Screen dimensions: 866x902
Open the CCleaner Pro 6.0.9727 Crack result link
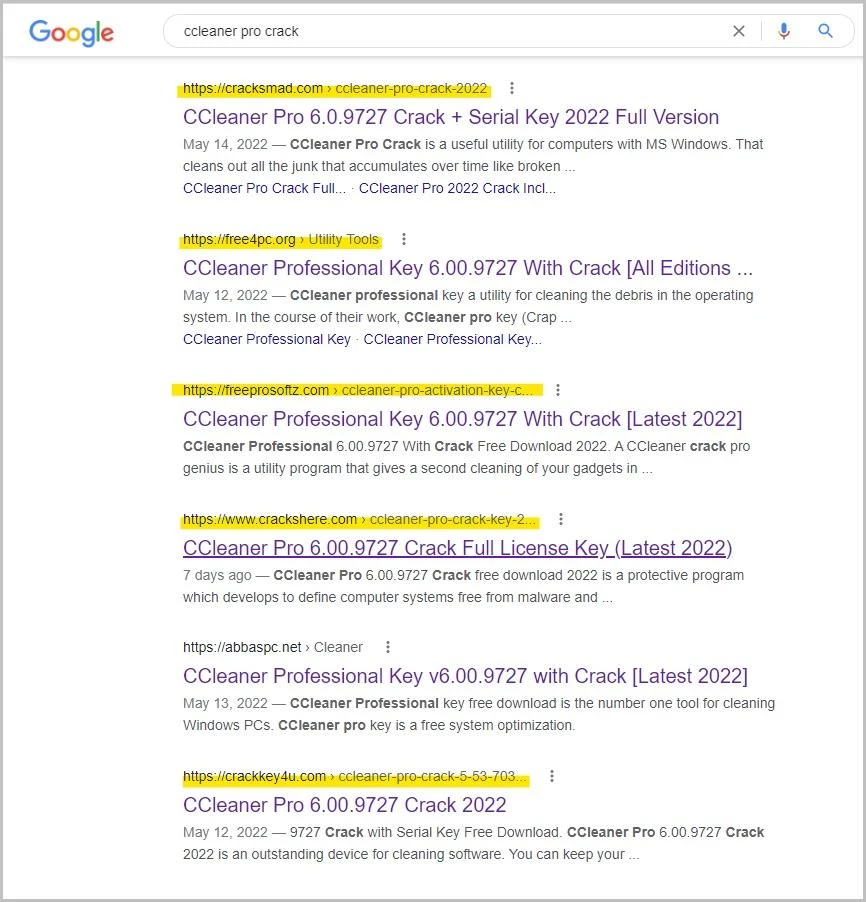[450, 117]
